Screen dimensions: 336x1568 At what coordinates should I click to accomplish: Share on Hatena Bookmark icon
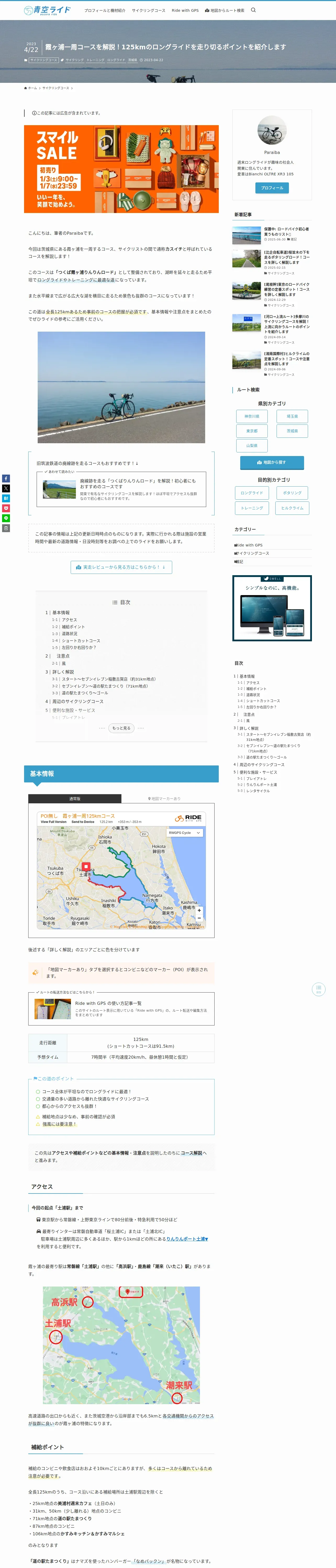[x=6, y=499]
